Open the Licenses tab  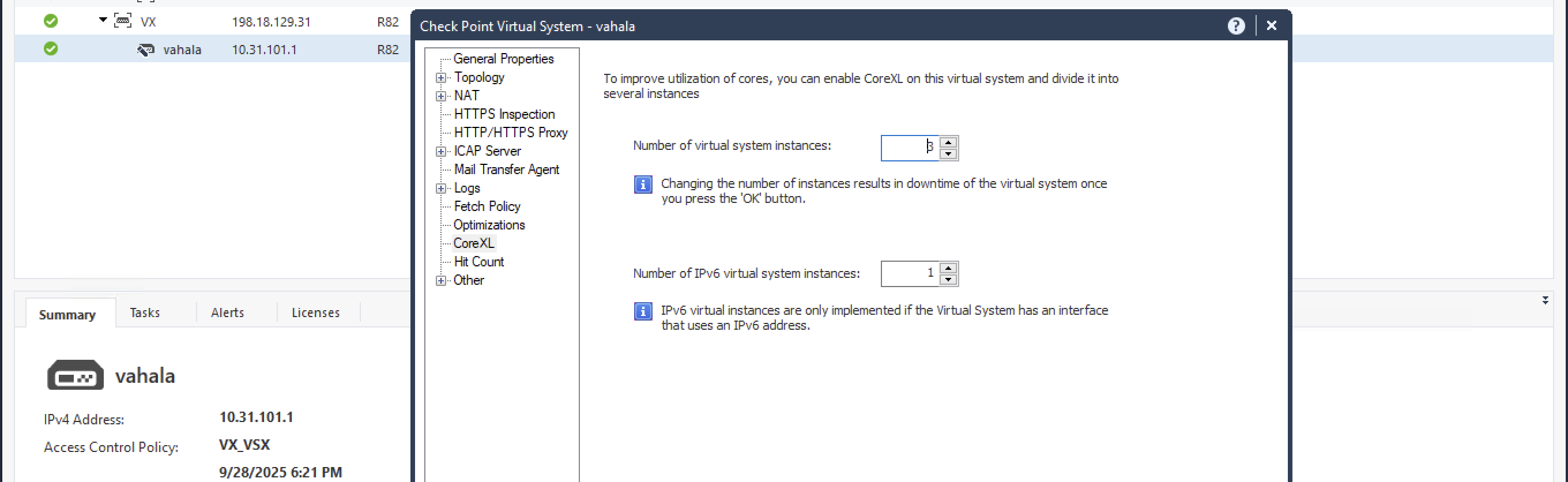click(315, 313)
